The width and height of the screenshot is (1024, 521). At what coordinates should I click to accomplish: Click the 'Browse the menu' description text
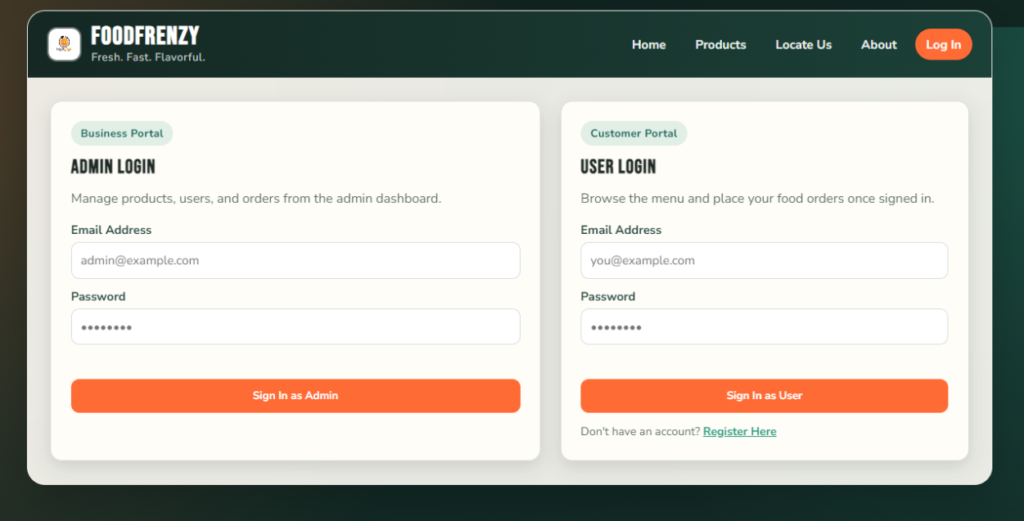tap(758, 198)
